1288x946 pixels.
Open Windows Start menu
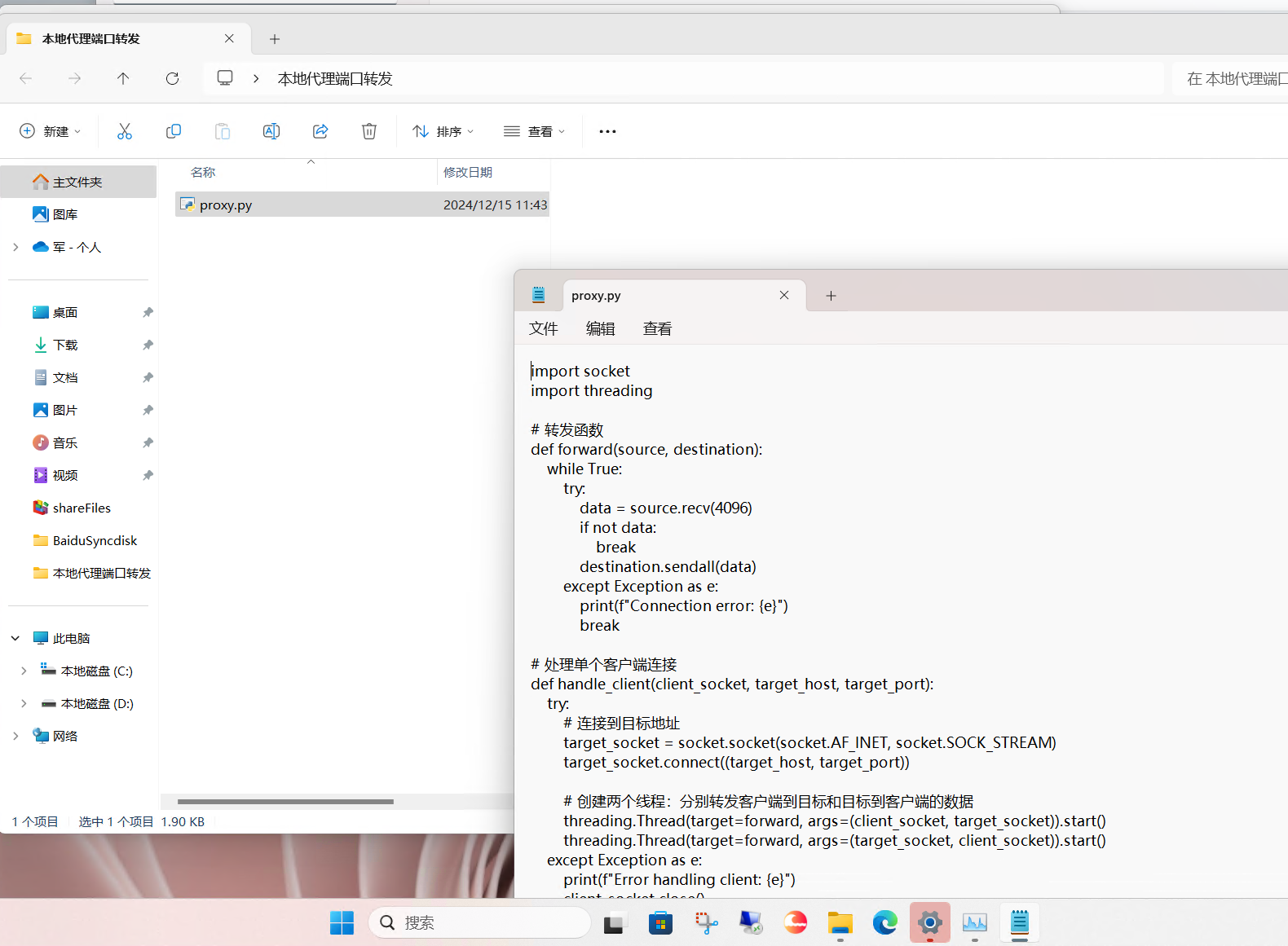coord(342,922)
